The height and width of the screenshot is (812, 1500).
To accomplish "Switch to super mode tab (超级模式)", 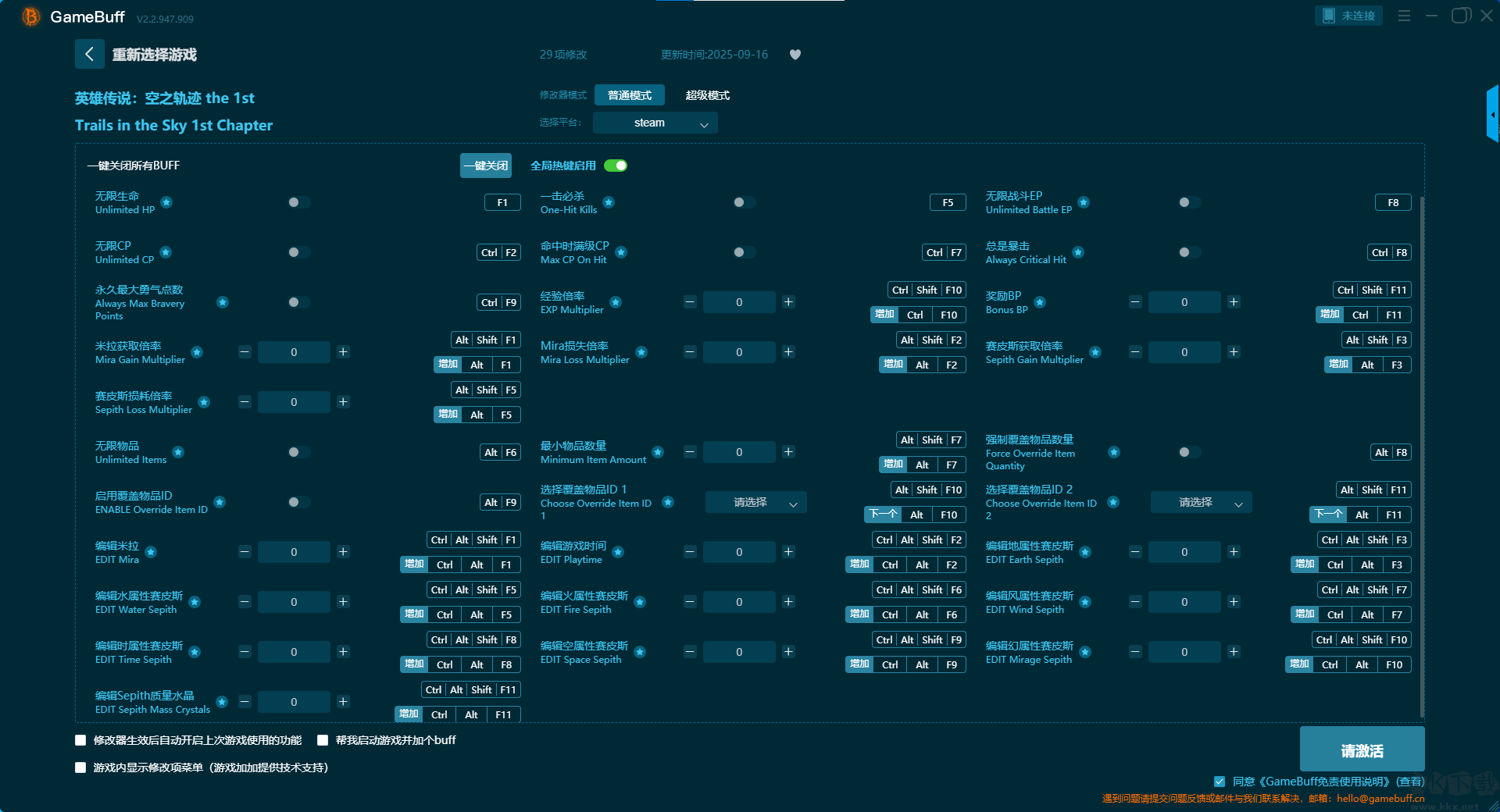I will pyautogui.click(x=708, y=95).
